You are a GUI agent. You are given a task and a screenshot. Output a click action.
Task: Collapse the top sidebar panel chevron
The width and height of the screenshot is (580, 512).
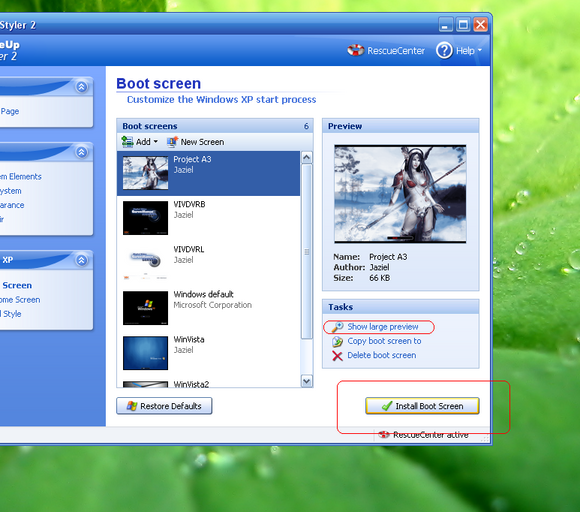82,87
